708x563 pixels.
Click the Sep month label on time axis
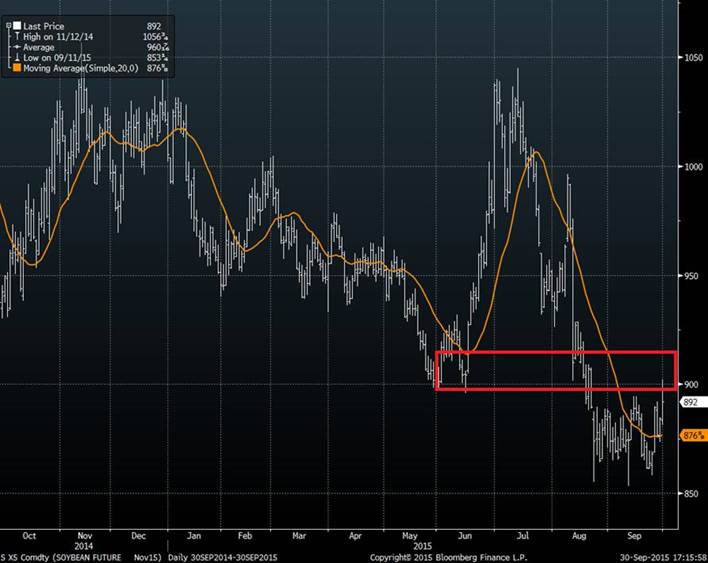pos(633,533)
